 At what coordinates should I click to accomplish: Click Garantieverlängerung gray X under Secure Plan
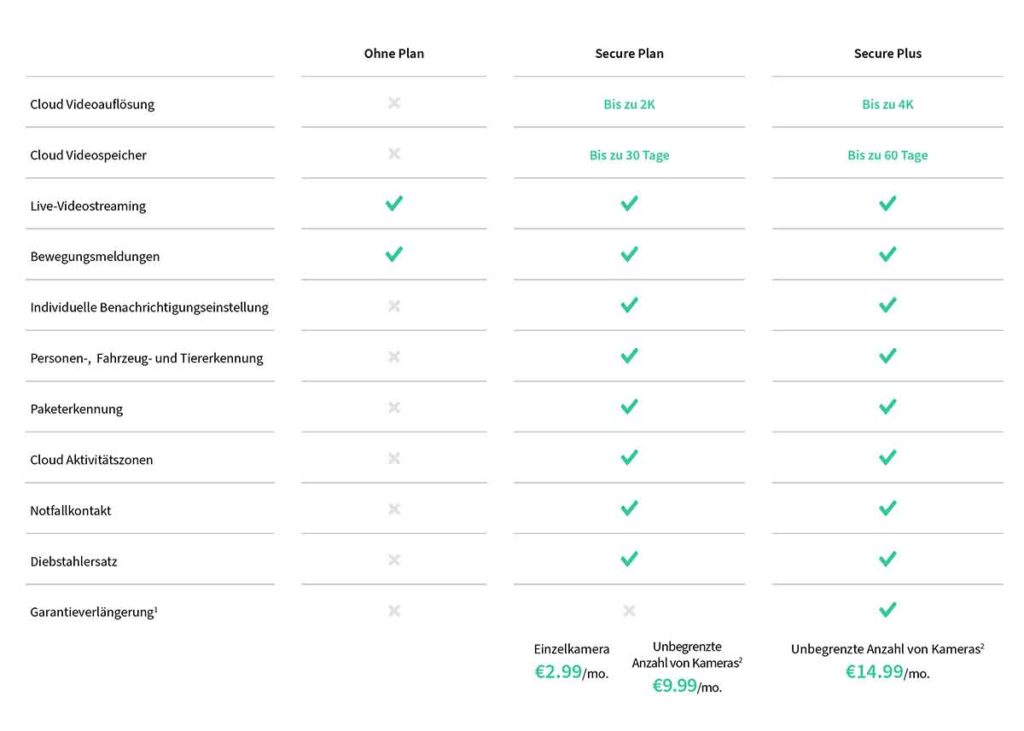click(x=629, y=610)
